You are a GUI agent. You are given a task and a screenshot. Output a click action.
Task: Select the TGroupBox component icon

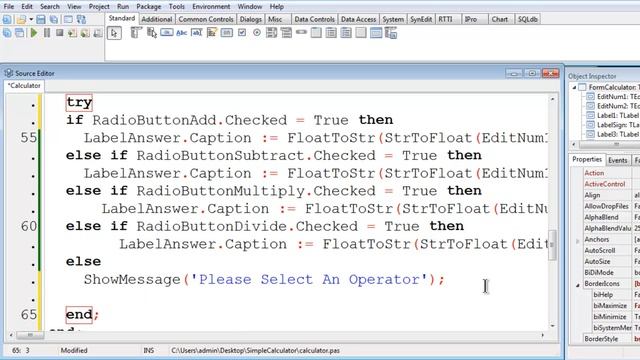click(x=316, y=33)
